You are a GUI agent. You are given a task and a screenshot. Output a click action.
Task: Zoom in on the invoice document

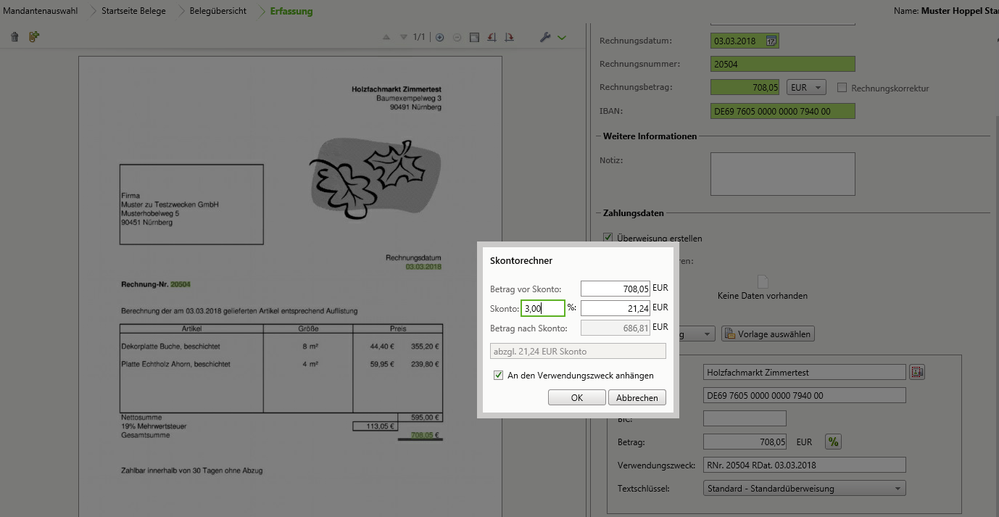click(440, 38)
